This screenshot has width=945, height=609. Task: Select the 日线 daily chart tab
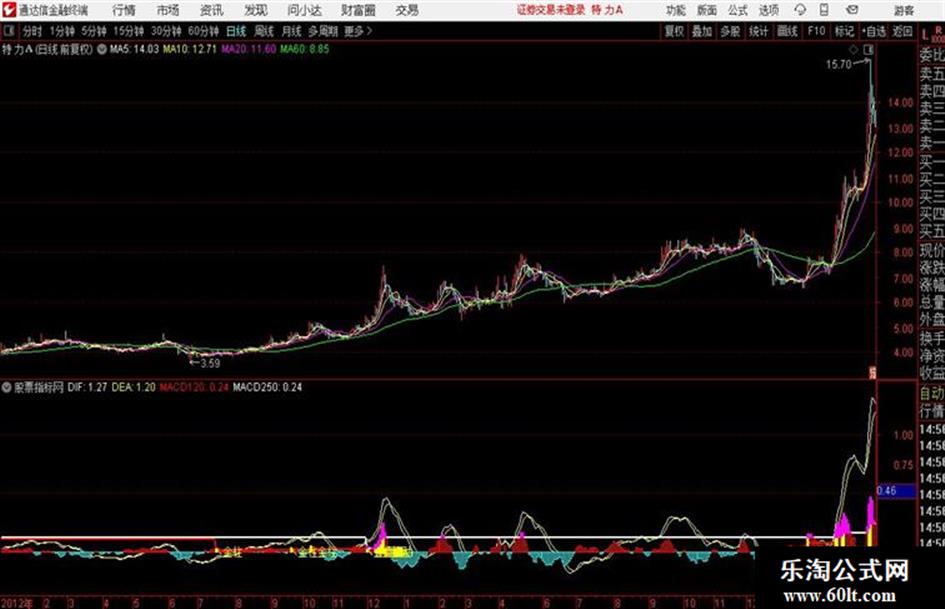tap(236, 31)
